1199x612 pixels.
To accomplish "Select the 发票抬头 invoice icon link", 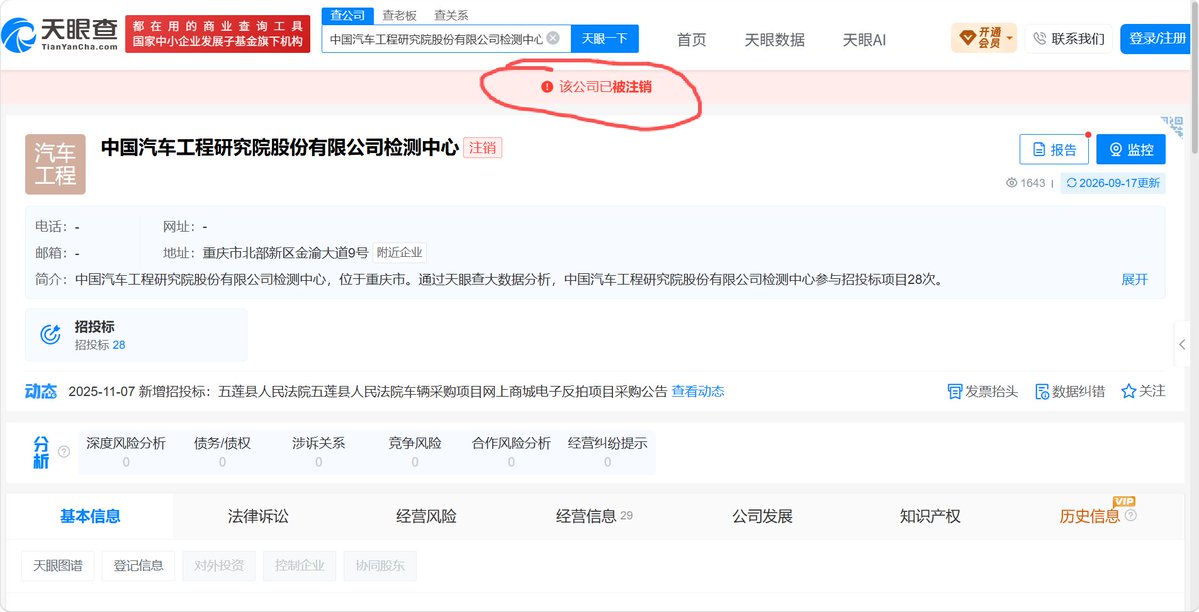I will click(x=983, y=391).
